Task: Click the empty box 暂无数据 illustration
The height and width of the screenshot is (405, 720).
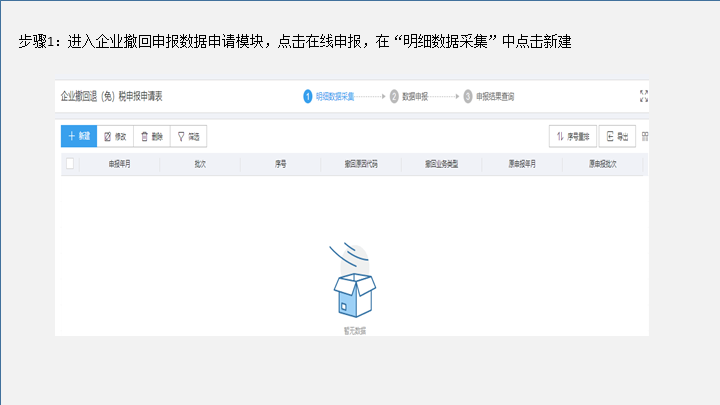Action: (354, 280)
